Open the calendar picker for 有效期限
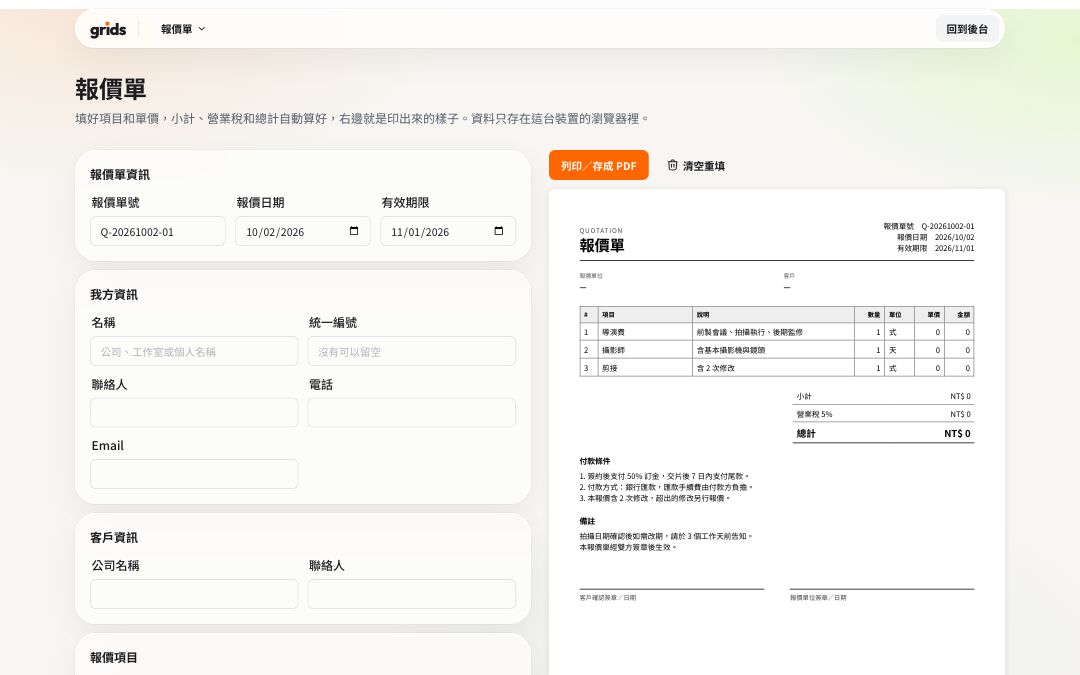Viewport: 1080px width, 675px height. click(x=499, y=231)
